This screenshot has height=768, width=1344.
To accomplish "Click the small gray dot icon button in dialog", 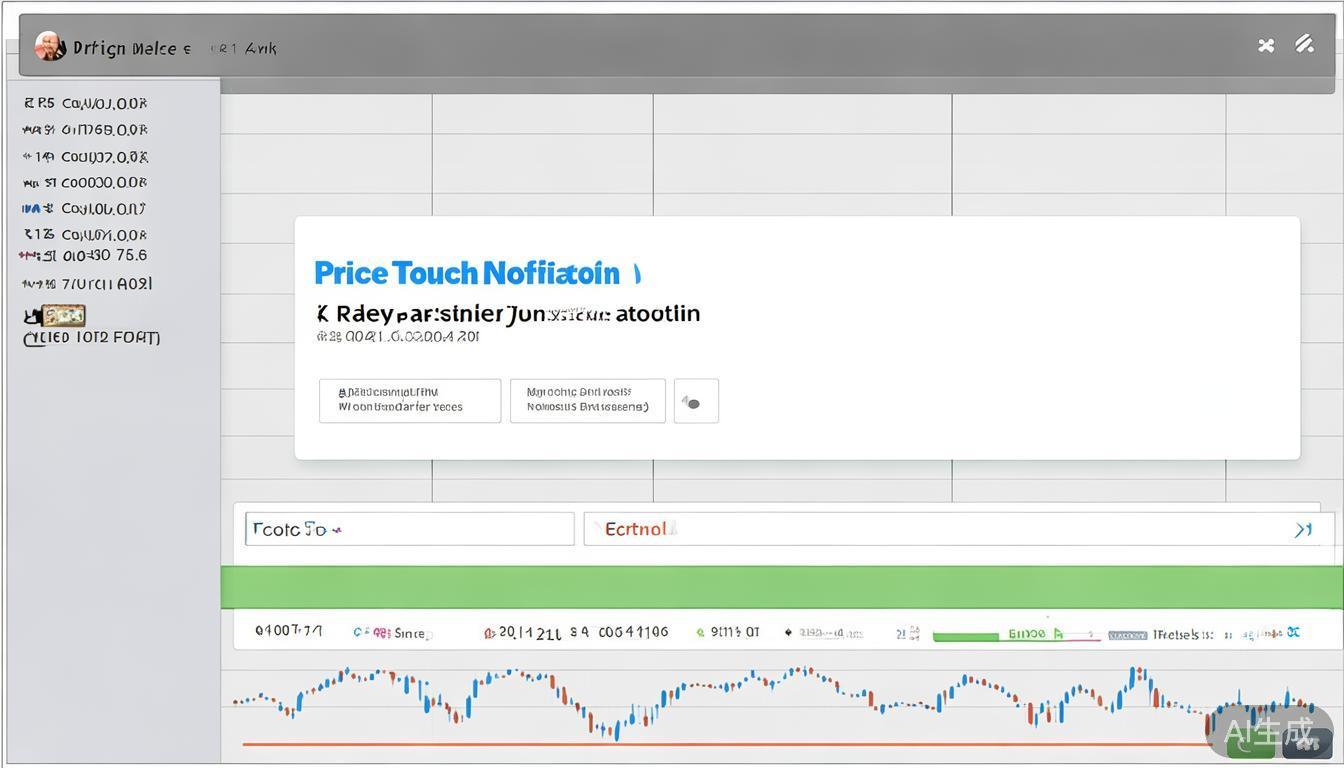I will coord(695,401).
